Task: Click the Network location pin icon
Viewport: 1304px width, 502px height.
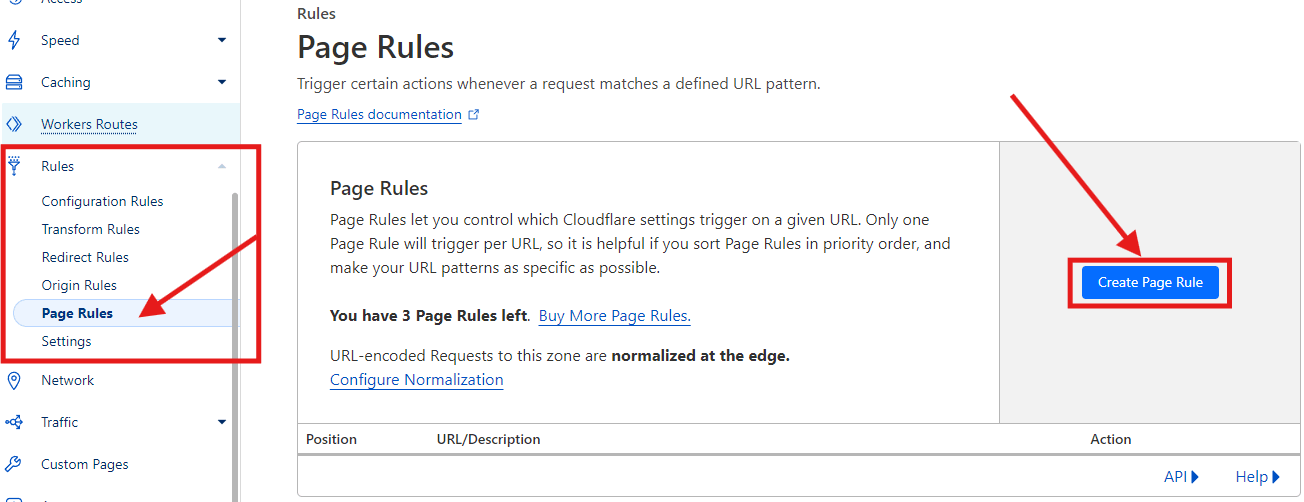Action: (14, 380)
